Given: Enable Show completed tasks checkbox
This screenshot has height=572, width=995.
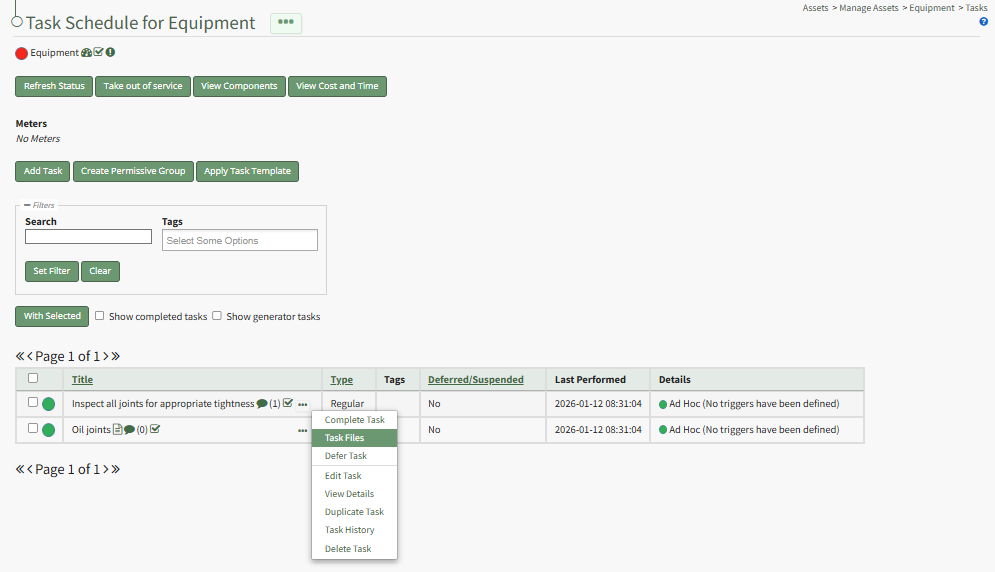Looking at the screenshot, I should point(100,316).
